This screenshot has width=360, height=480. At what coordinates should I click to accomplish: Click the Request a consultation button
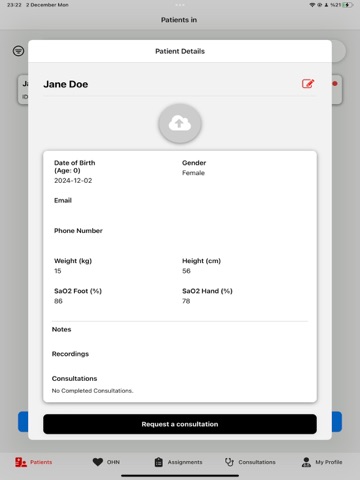180,424
